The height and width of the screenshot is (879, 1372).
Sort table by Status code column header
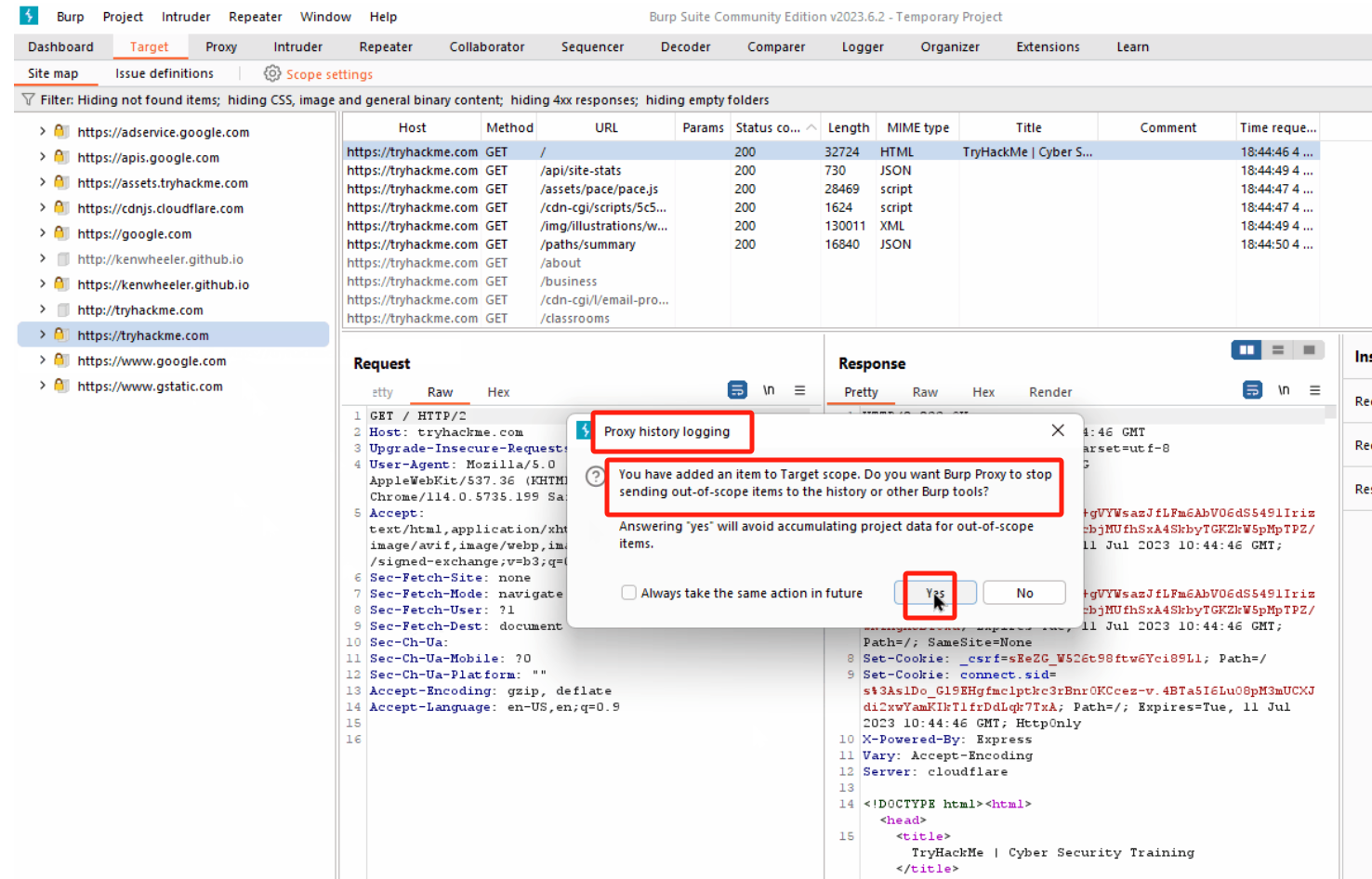pyautogui.click(x=768, y=127)
